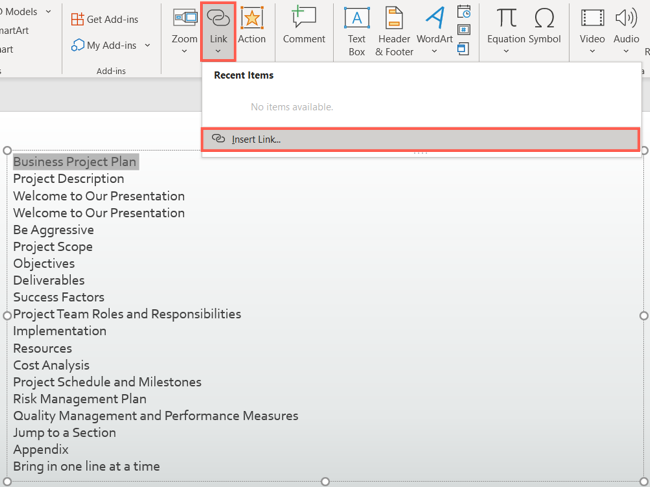Click 'Project Team Roles and Responsibilities' line
Viewport: 650px width, 487px height.
pos(127,314)
